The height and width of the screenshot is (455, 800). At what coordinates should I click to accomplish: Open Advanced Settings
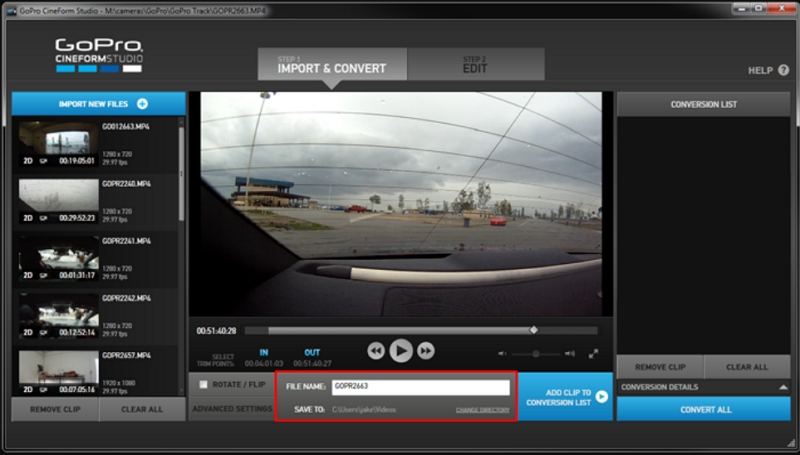[232, 409]
